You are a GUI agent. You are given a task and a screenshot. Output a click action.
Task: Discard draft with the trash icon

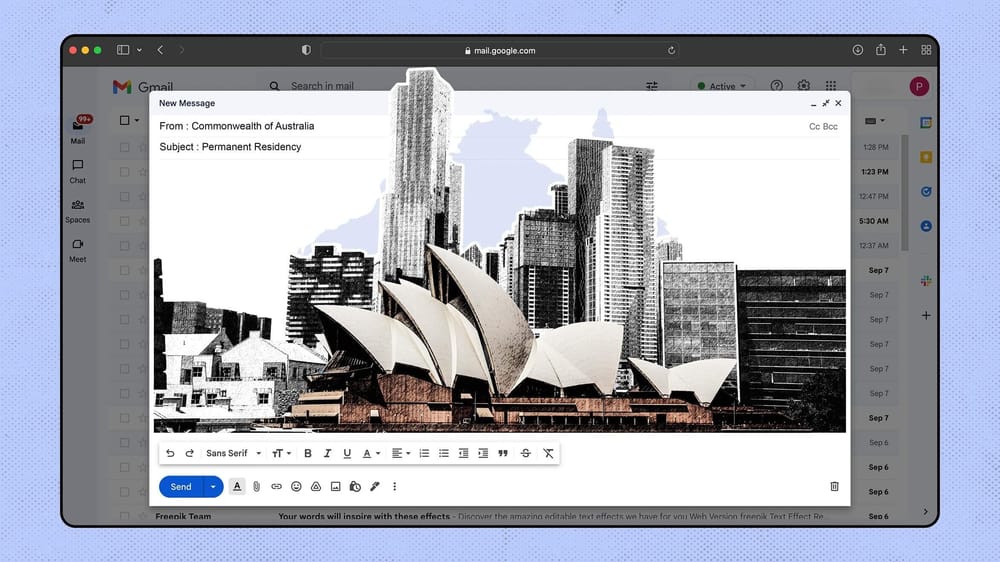click(x=834, y=487)
